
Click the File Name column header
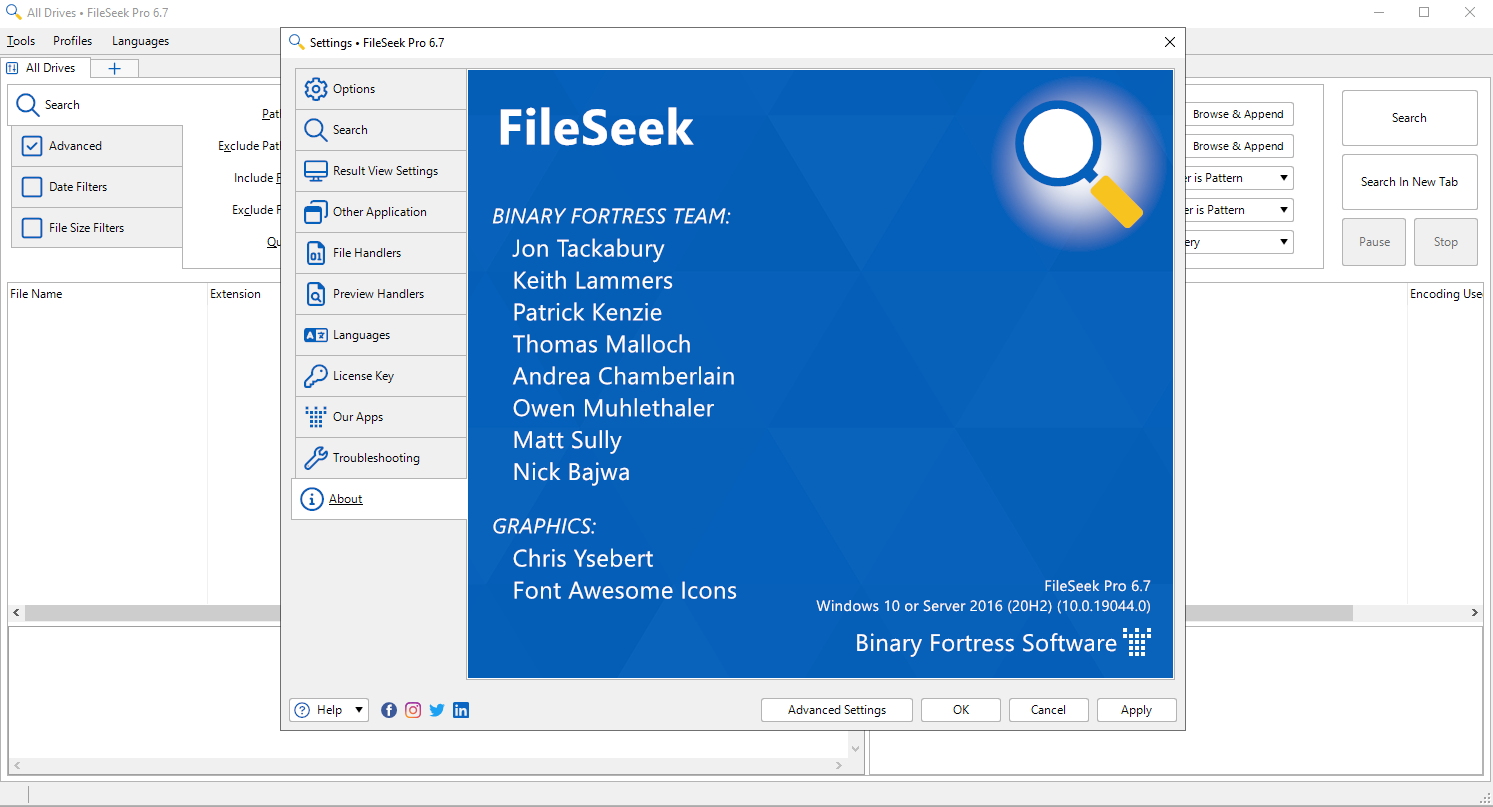(x=107, y=294)
